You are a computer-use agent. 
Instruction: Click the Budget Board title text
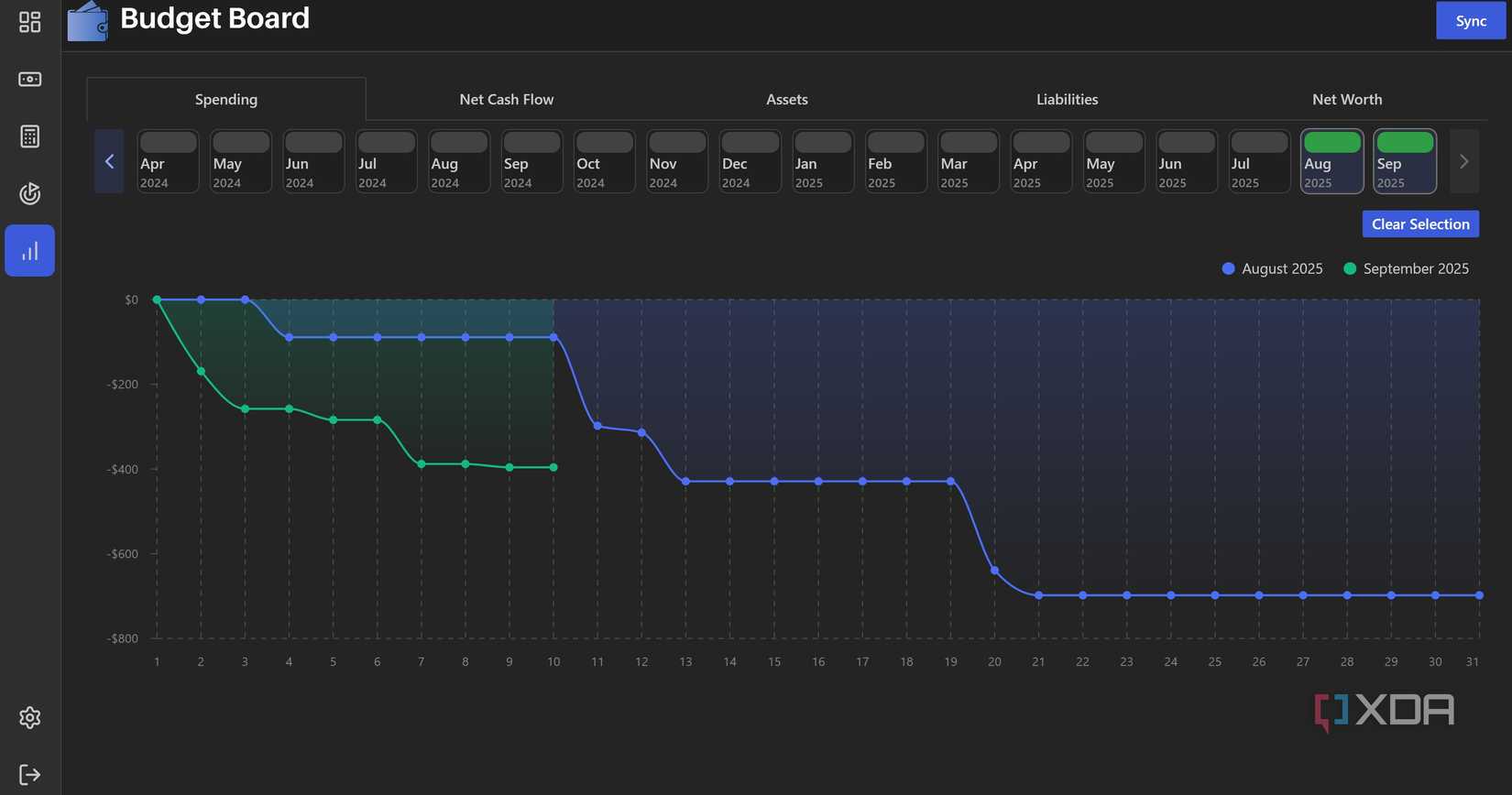(214, 18)
